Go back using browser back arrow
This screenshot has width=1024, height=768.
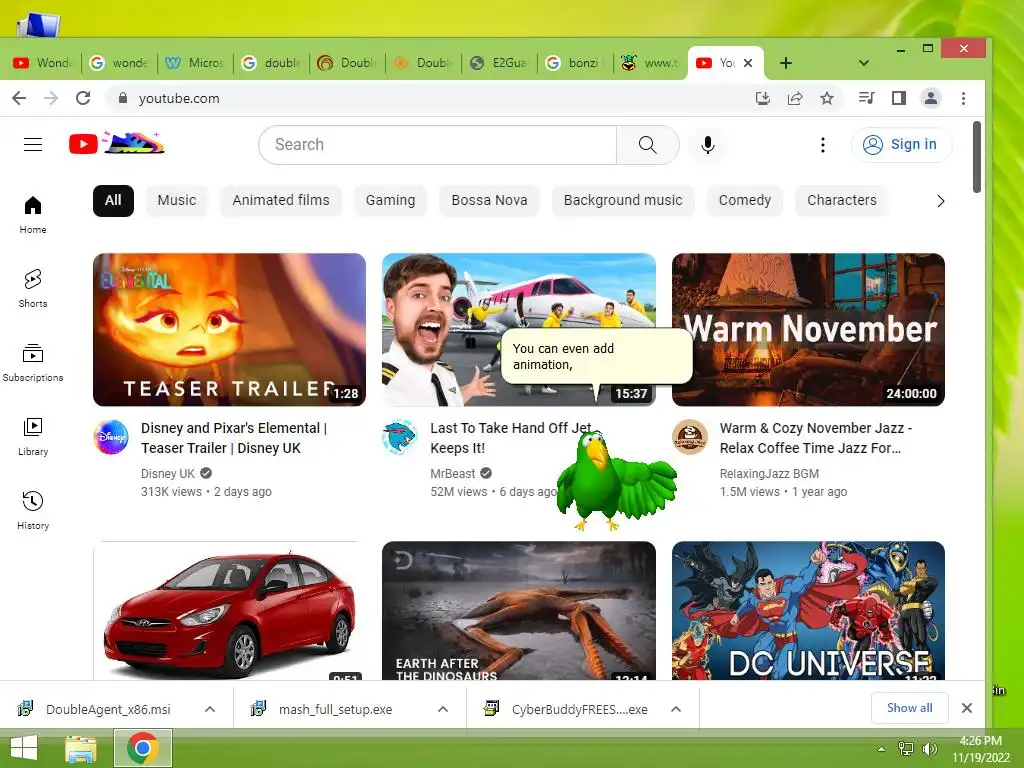click(20, 98)
